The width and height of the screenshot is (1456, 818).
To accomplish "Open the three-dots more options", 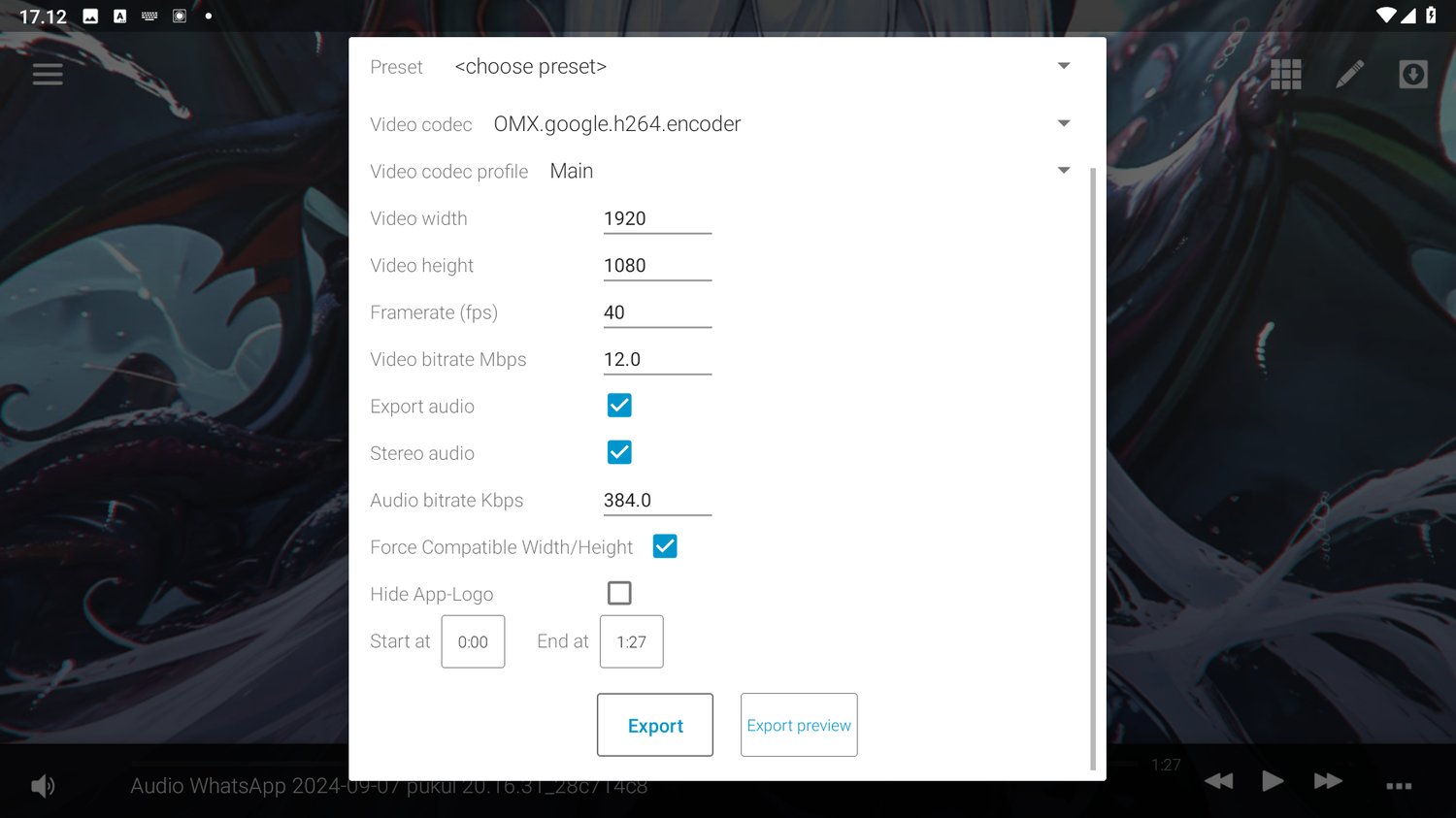I will coord(1399,785).
